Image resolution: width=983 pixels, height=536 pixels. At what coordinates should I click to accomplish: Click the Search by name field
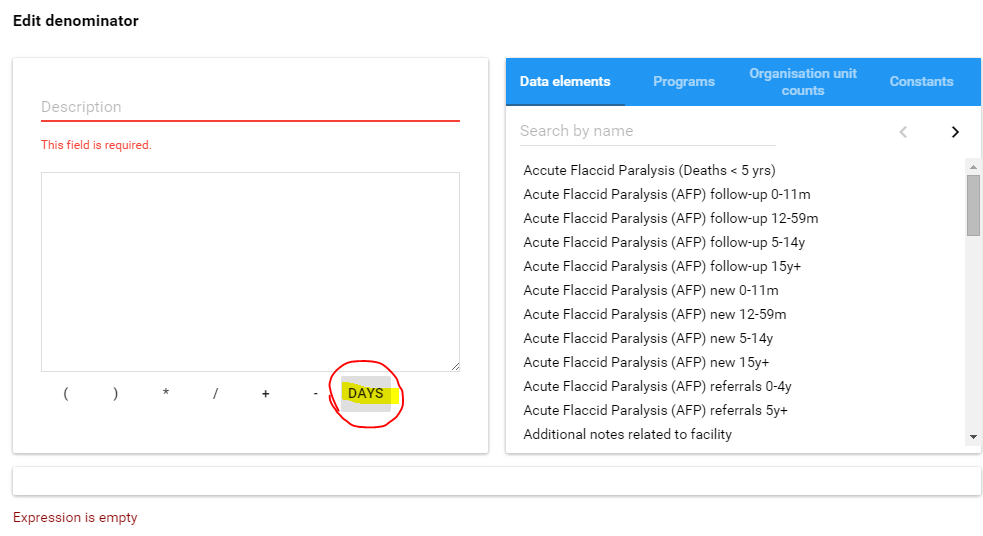[x=647, y=131]
